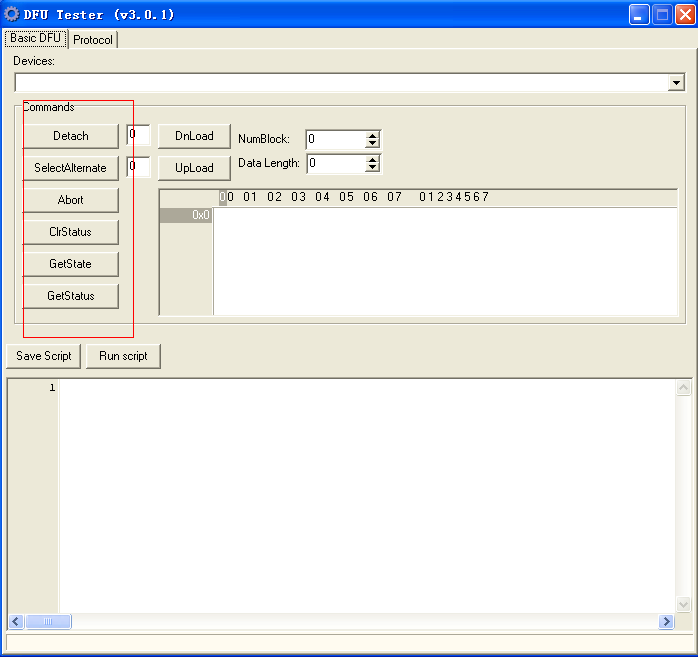This screenshot has width=698, height=657.
Task: Click the SelectAlternate button
Action: (x=71, y=168)
